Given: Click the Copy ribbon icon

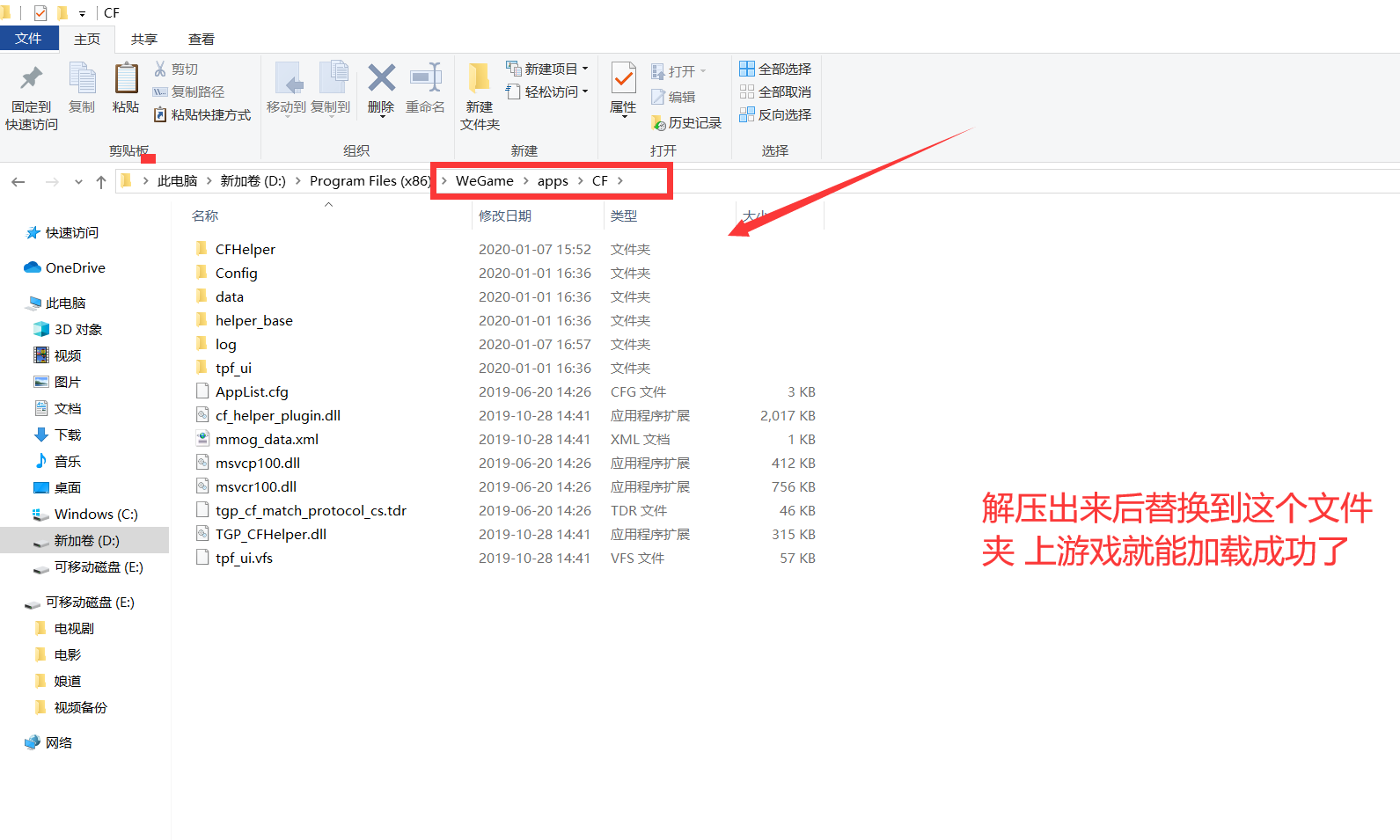Looking at the screenshot, I should click(82, 88).
